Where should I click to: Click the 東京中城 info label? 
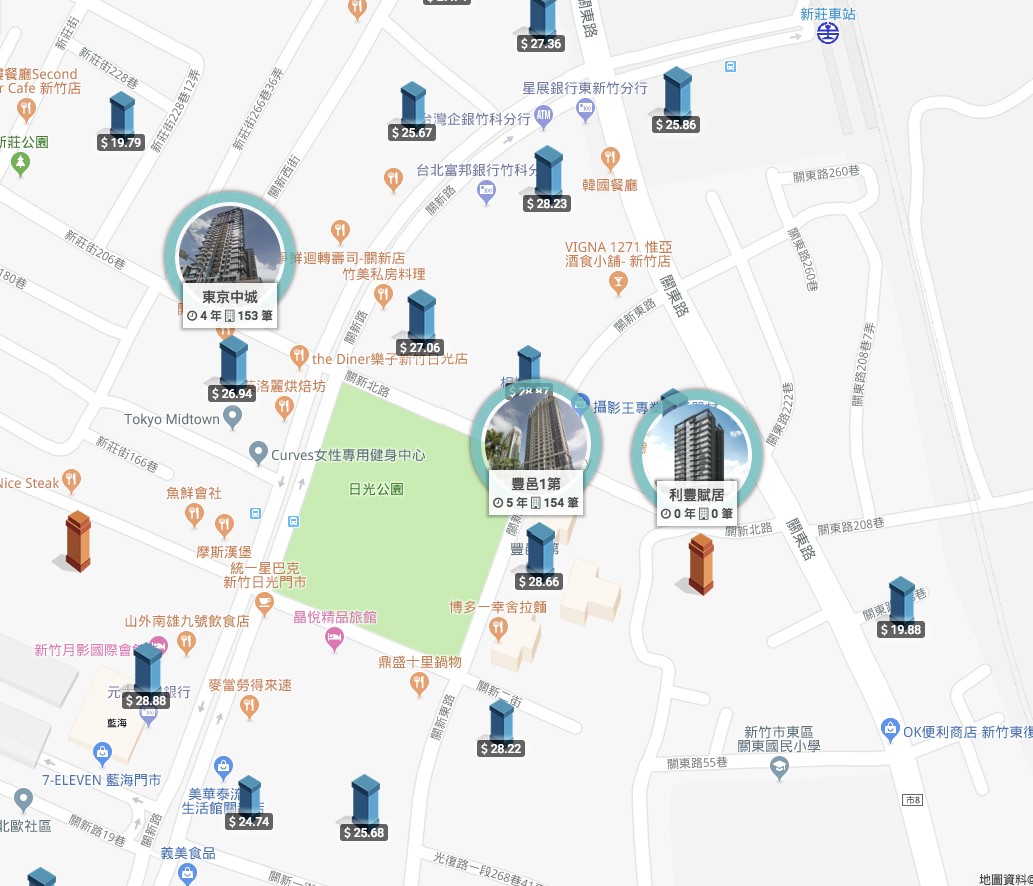(230, 306)
